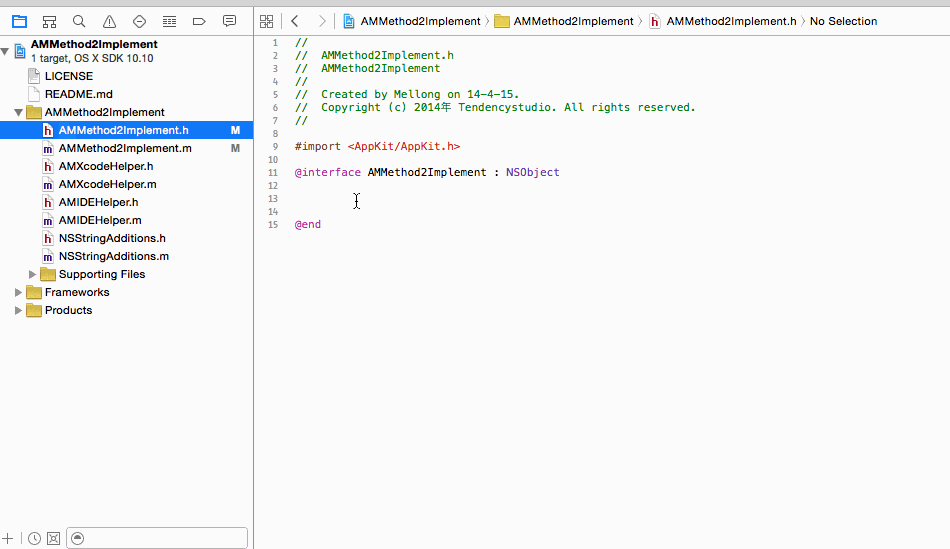
Task: Click the No Selection jump bar item
Action: 843,21
